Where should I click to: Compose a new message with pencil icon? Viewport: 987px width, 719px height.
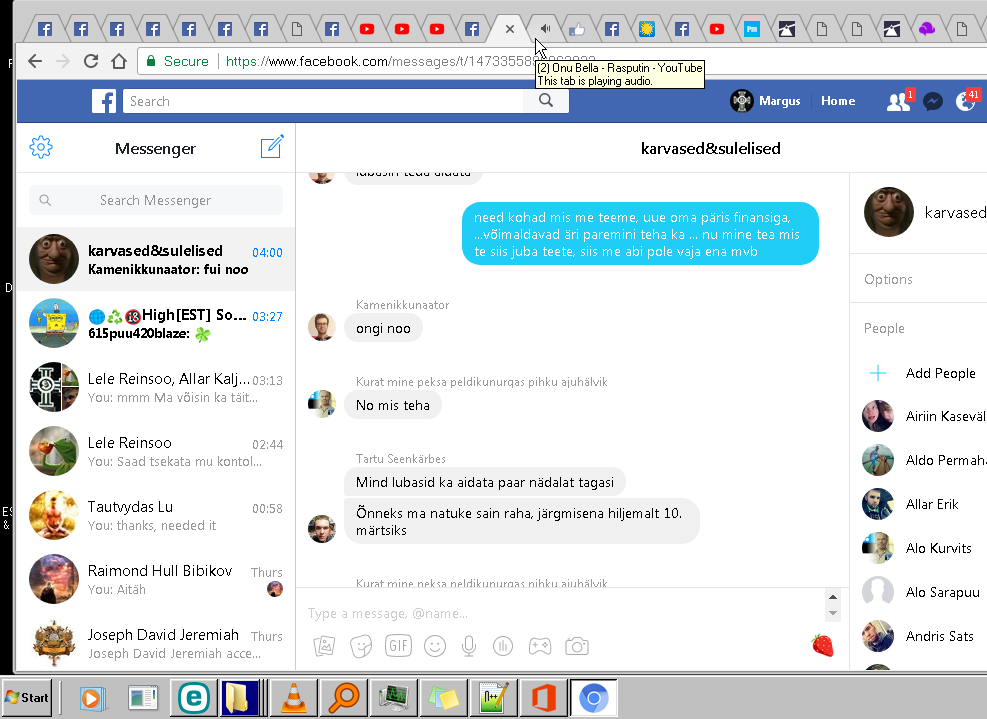tap(272, 147)
